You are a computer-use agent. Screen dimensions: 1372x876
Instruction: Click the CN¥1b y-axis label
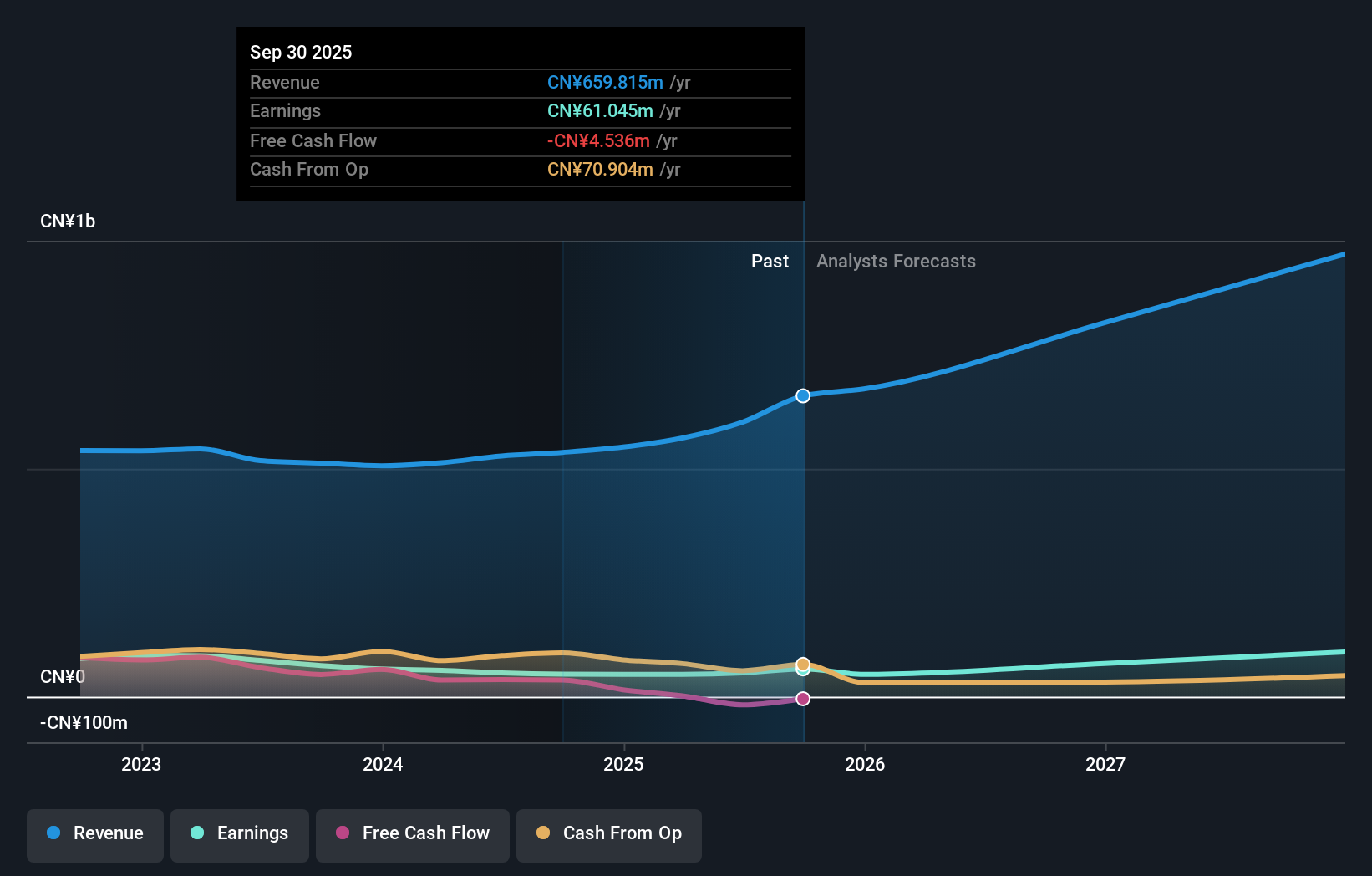[68, 222]
